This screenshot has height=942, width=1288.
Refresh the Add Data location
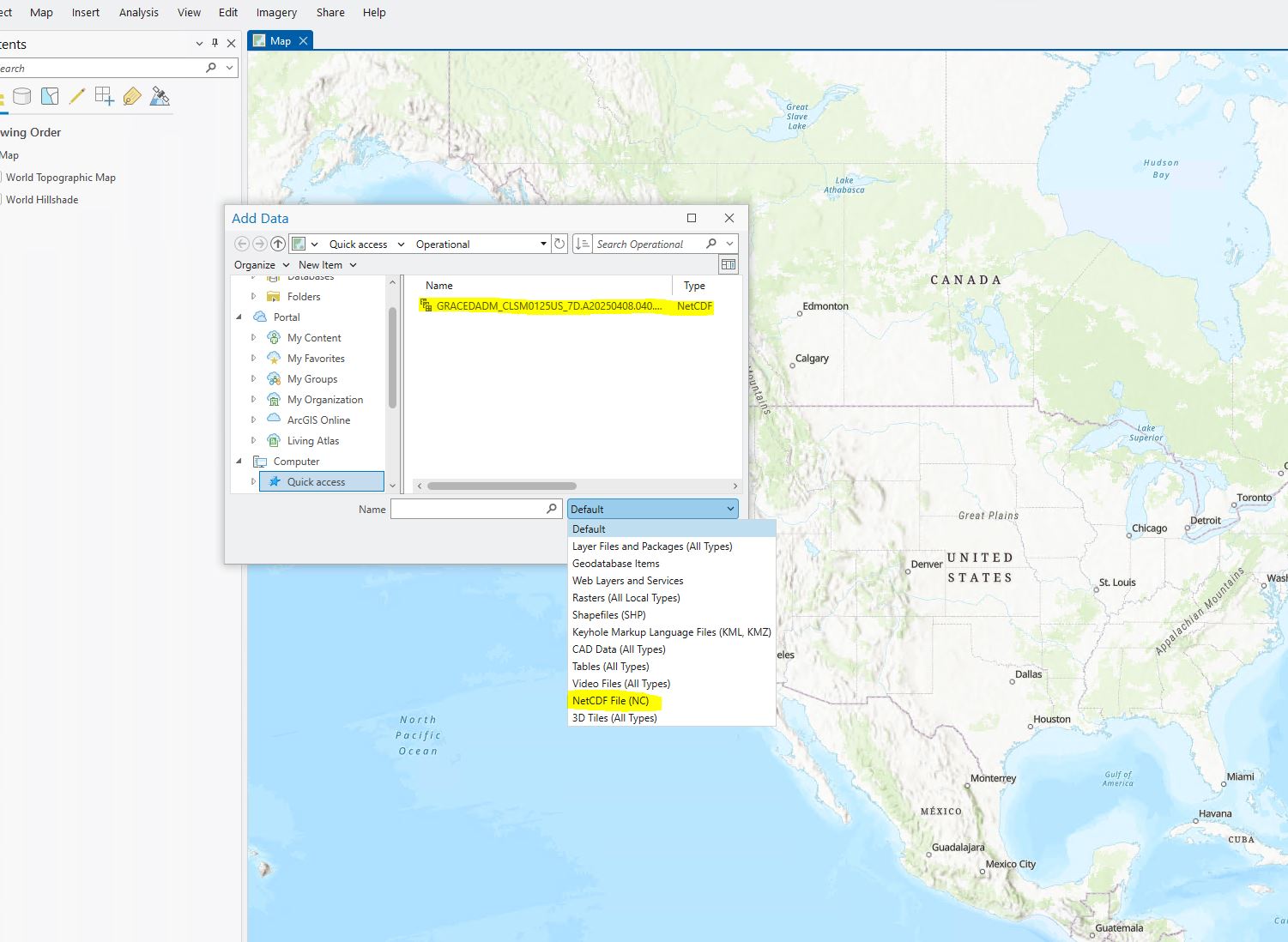pyautogui.click(x=559, y=244)
